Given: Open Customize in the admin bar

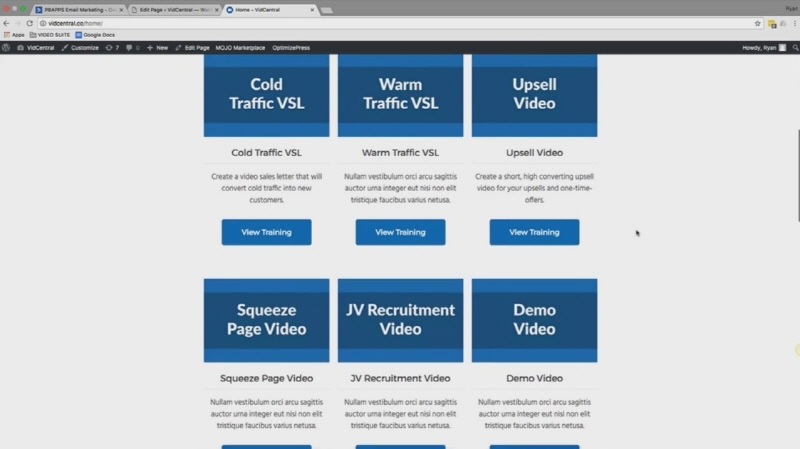Looking at the screenshot, I should pos(80,47).
